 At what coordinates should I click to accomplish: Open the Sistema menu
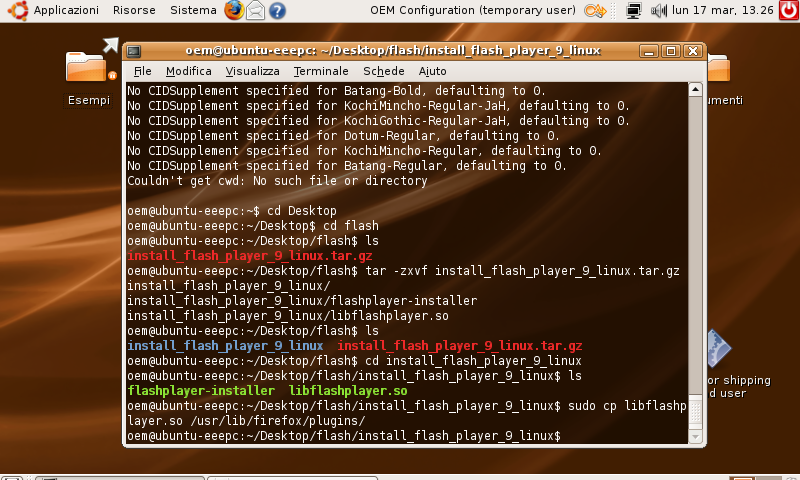[193, 10]
